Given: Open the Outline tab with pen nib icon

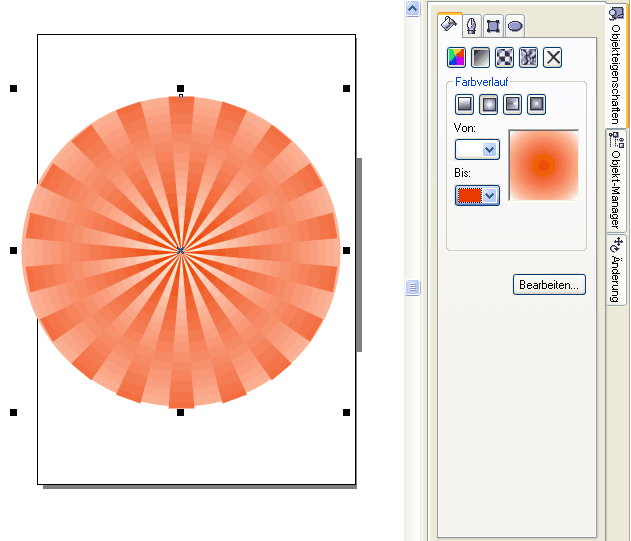Looking at the screenshot, I should (470, 26).
